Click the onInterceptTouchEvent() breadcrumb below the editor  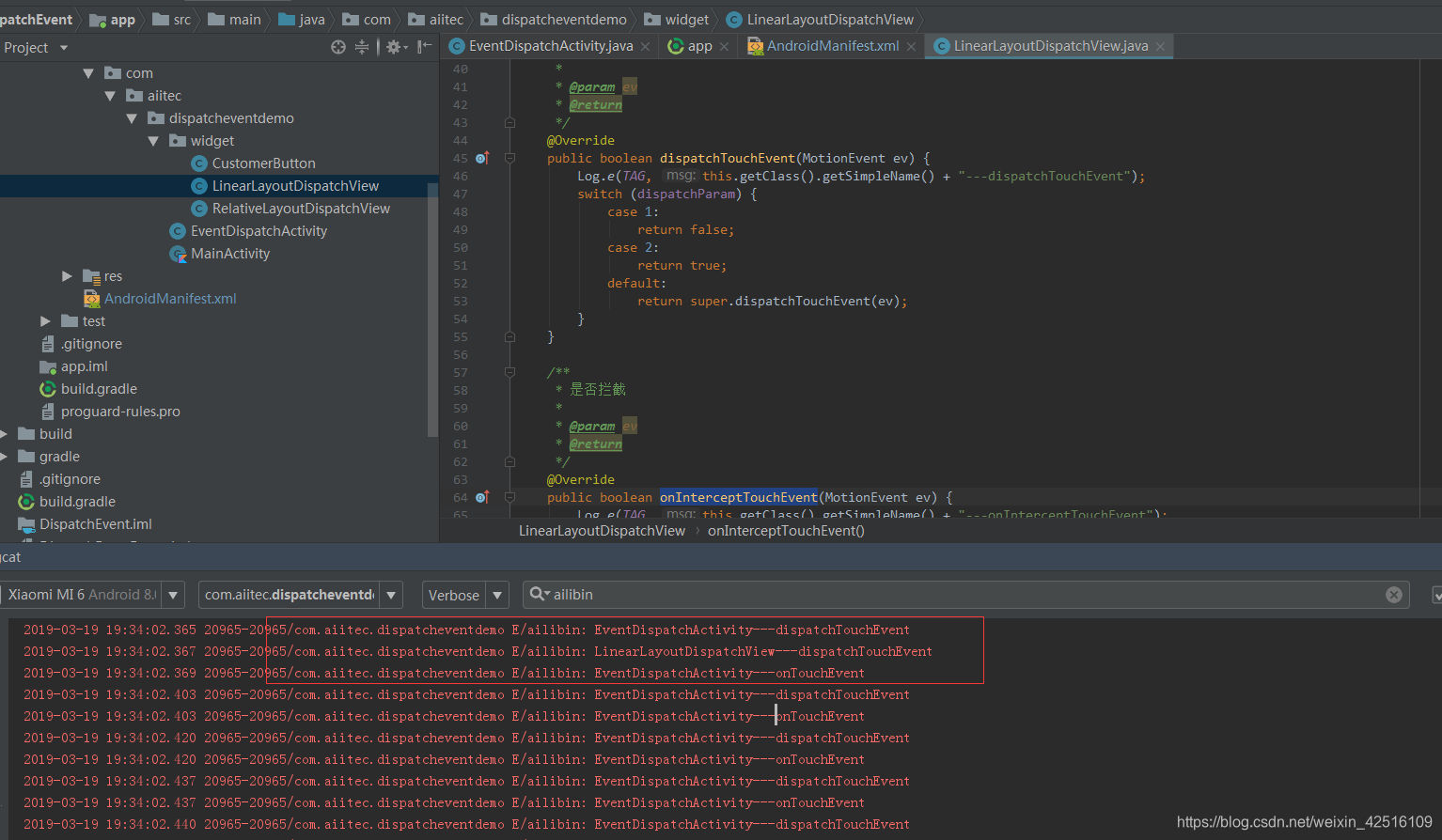point(786,531)
